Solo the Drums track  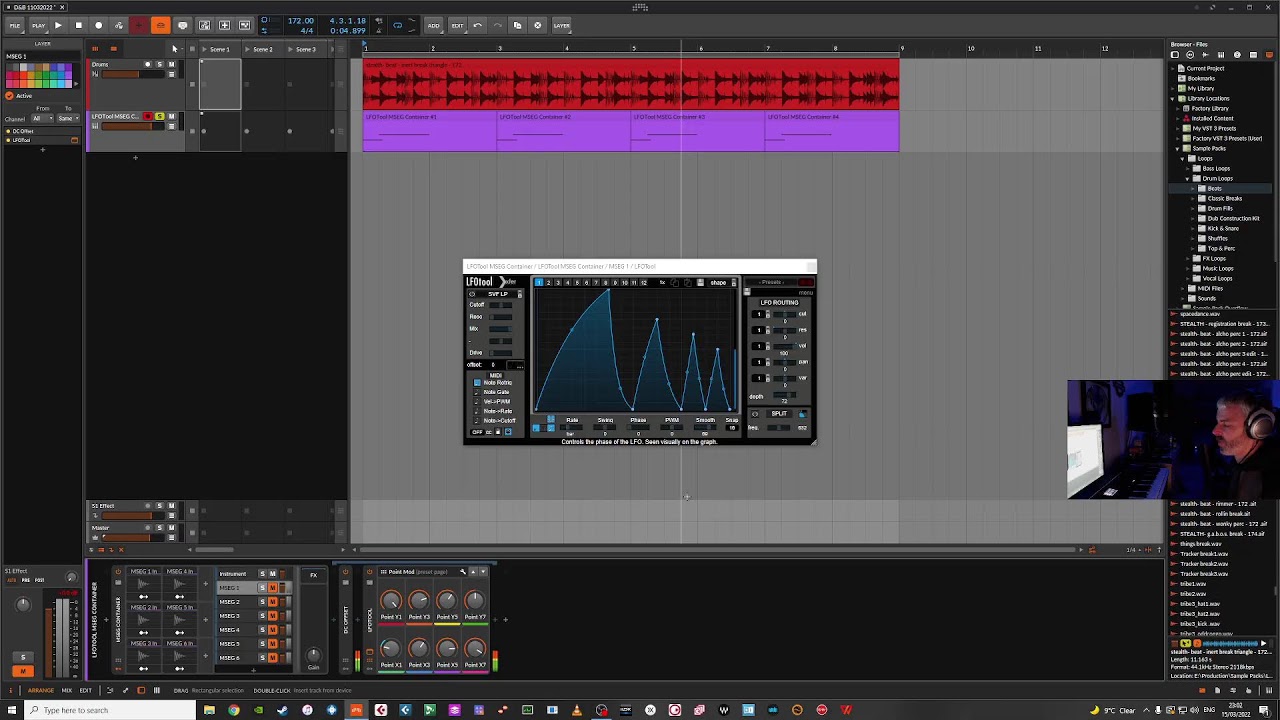160,64
